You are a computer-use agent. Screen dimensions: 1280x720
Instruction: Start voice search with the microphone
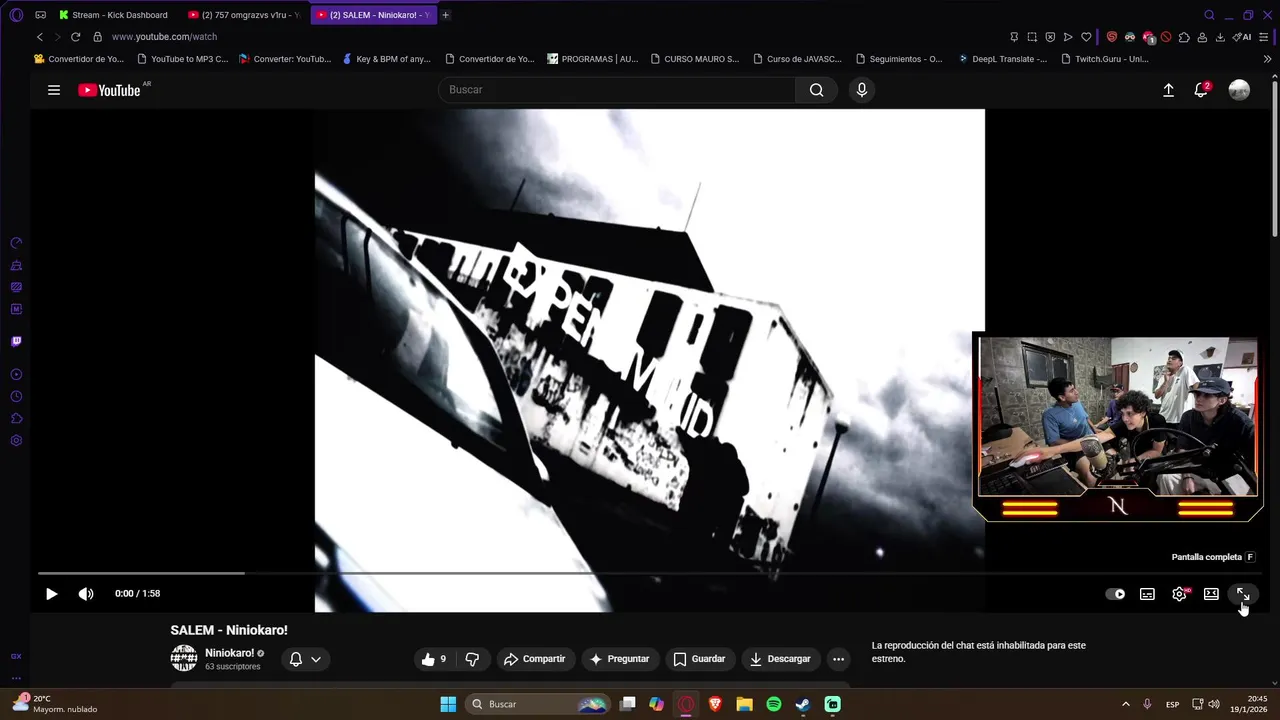[x=862, y=90]
